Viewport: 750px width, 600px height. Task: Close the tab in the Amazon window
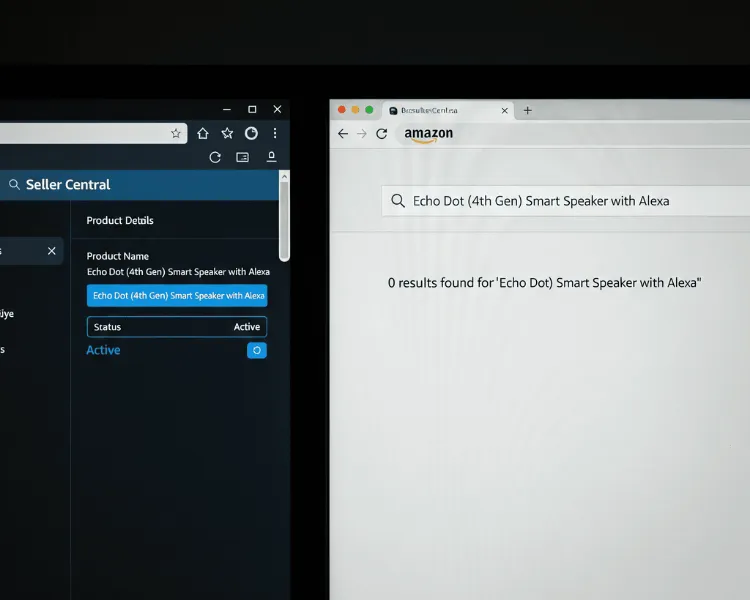coord(505,111)
